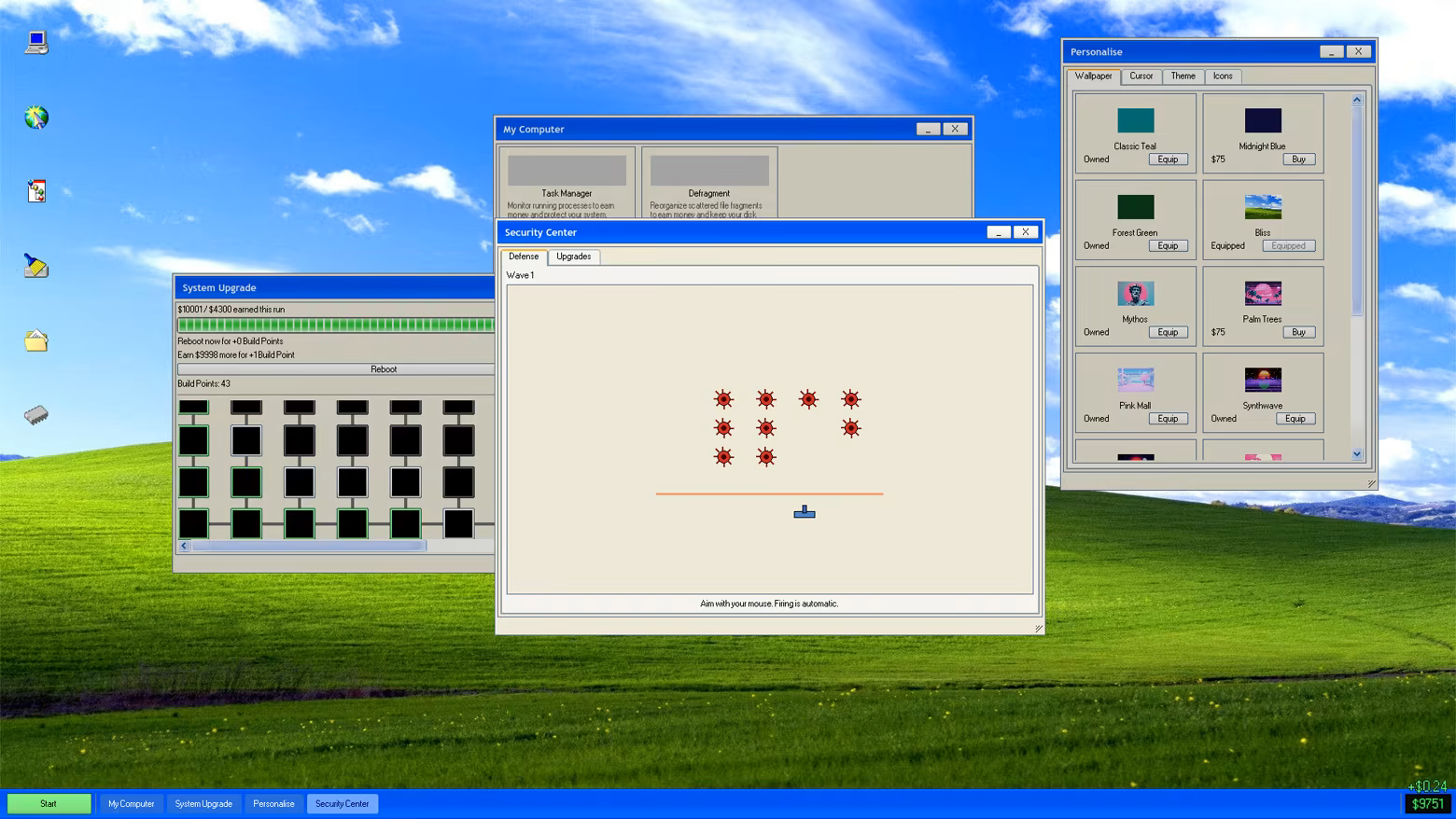Image resolution: width=1456 pixels, height=819 pixels.
Task: Click the "$75" price under Midnight Blue
Action: (1218, 160)
